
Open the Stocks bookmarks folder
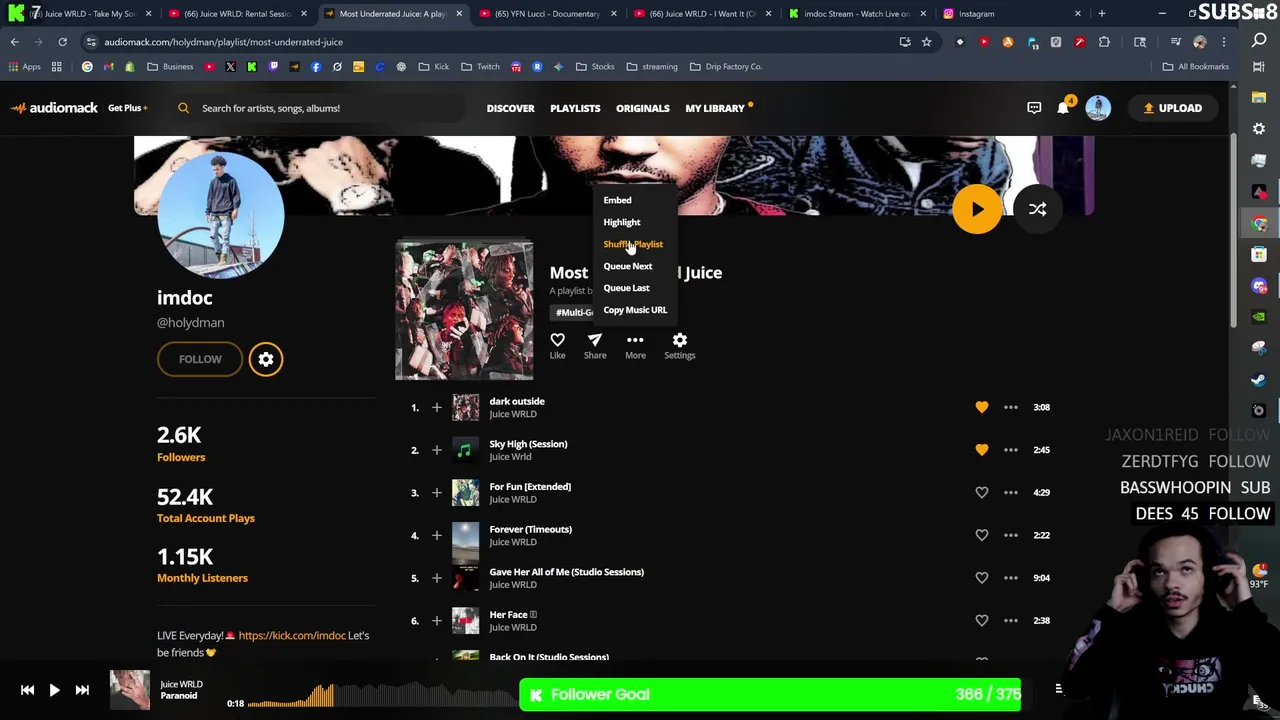coord(595,67)
